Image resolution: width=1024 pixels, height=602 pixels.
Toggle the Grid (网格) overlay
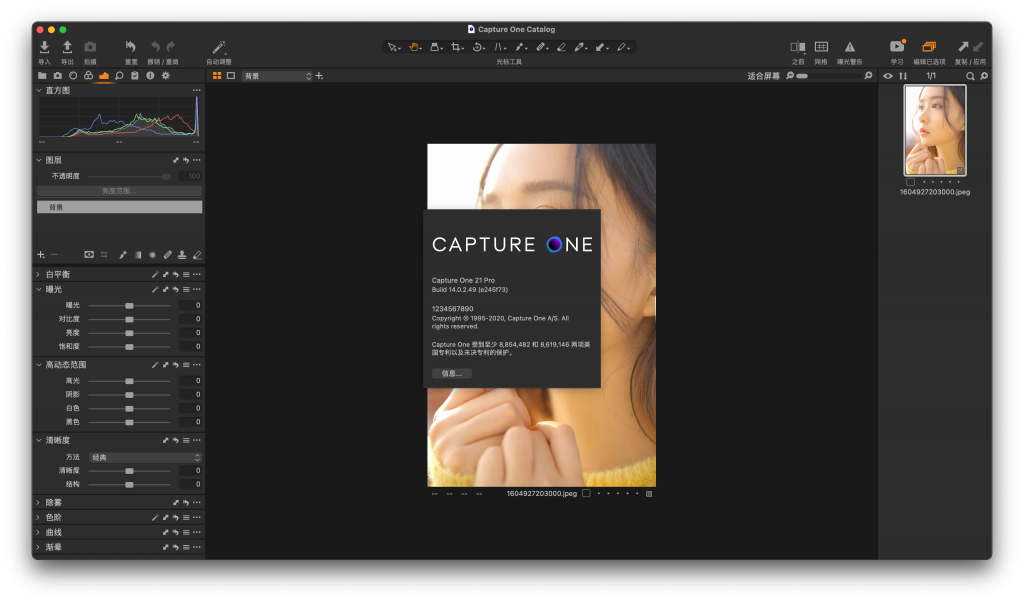821,47
